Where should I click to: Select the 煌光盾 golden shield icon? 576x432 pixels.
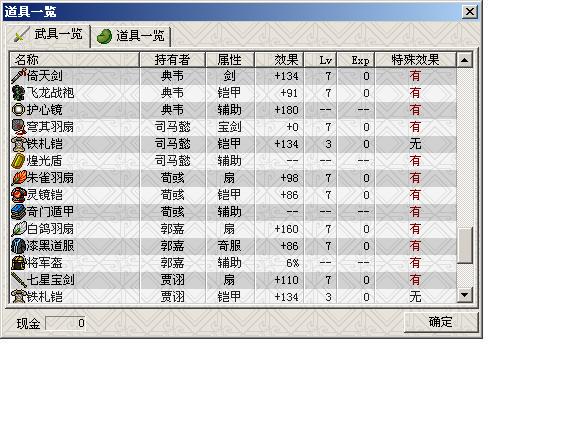[x=18, y=161]
